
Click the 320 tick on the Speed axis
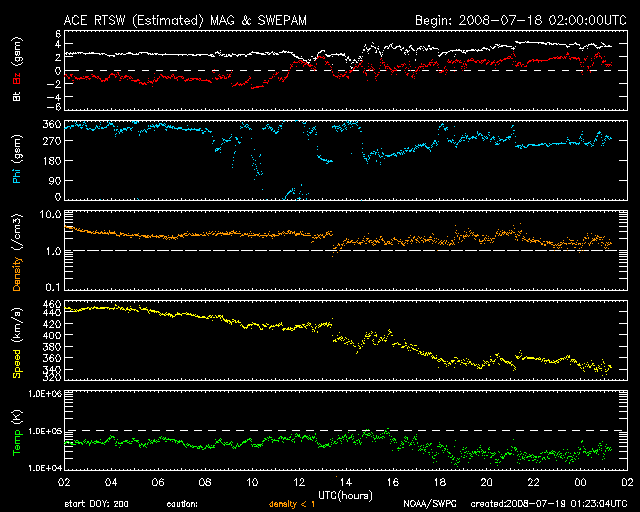(x=52, y=378)
